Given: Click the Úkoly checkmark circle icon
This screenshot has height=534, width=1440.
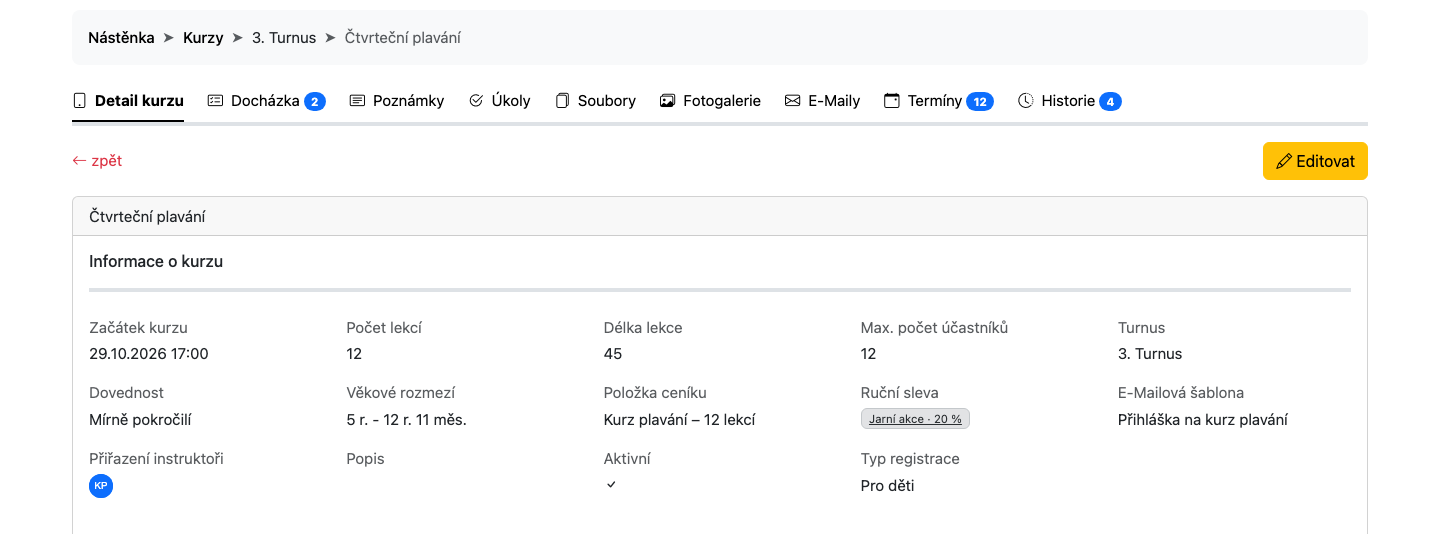Looking at the screenshot, I should tap(476, 101).
